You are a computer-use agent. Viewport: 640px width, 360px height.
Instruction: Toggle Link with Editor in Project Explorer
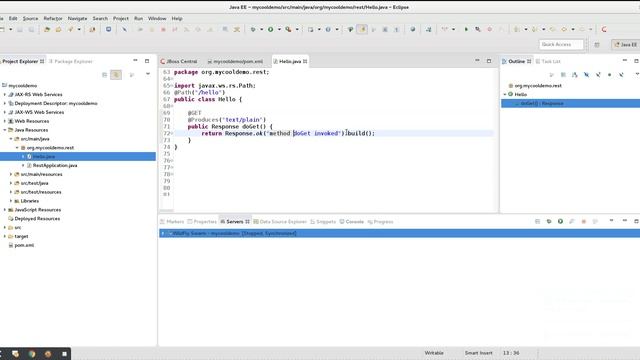[x=116, y=75]
